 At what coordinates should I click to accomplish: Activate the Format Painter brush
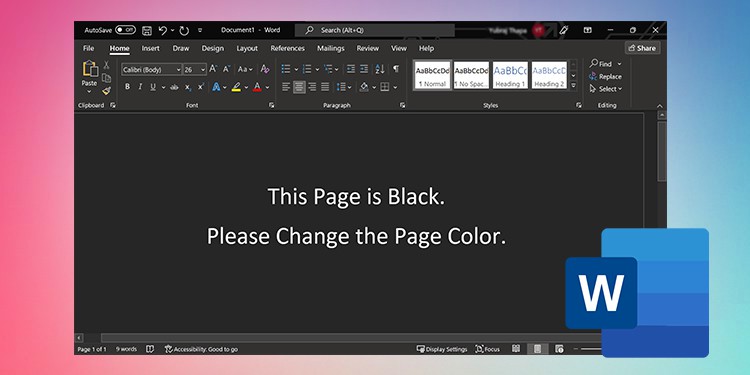[107, 90]
